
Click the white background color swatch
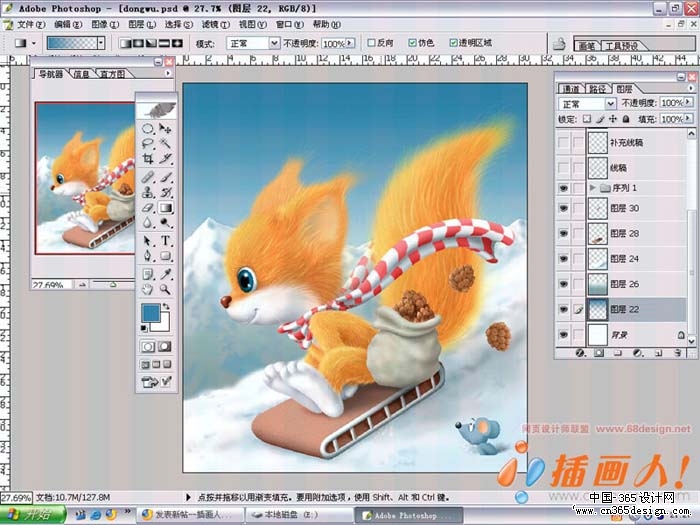coord(163,325)
